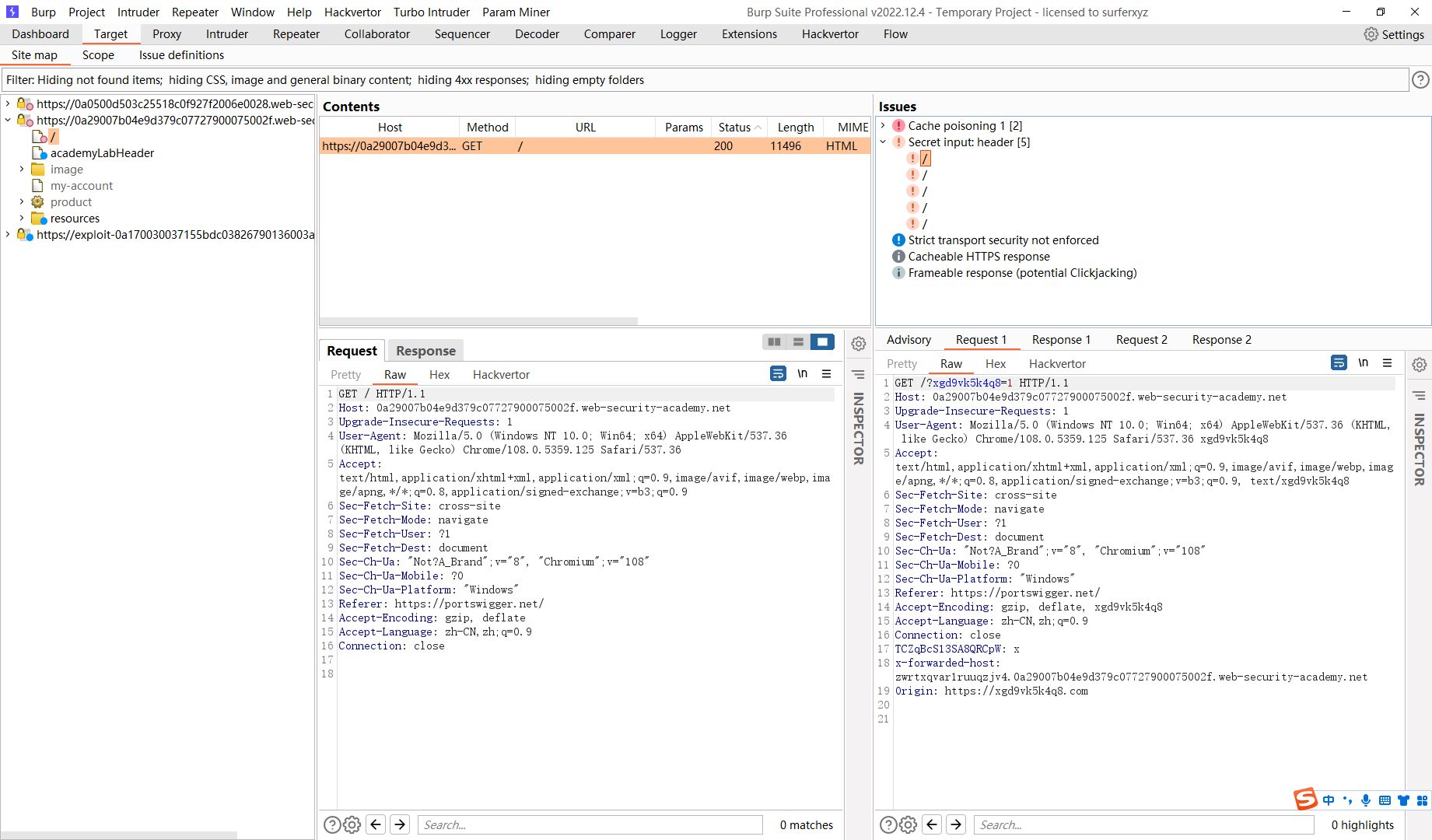The height and width of the screenshot is (840, 1432).
Task: Switch to the Collaborator tab
Action: click(x=377, y=34)
